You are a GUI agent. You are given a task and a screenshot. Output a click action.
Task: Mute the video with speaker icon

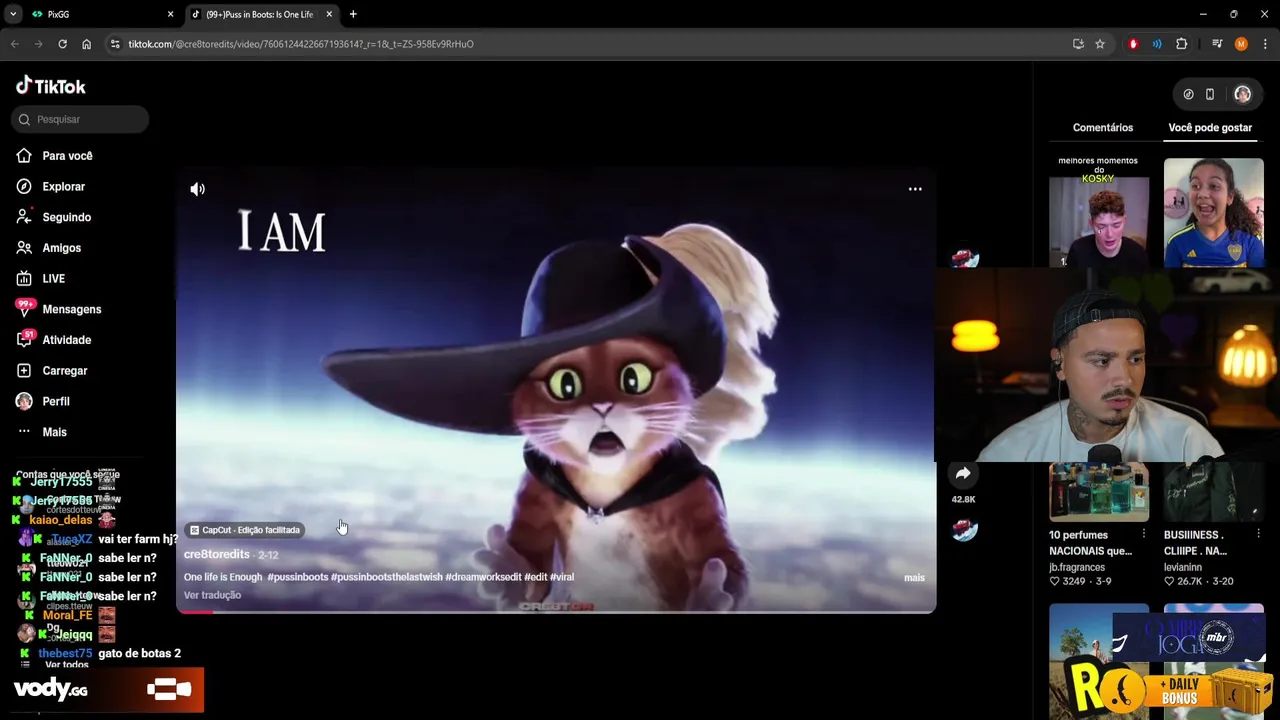point(198,189)
